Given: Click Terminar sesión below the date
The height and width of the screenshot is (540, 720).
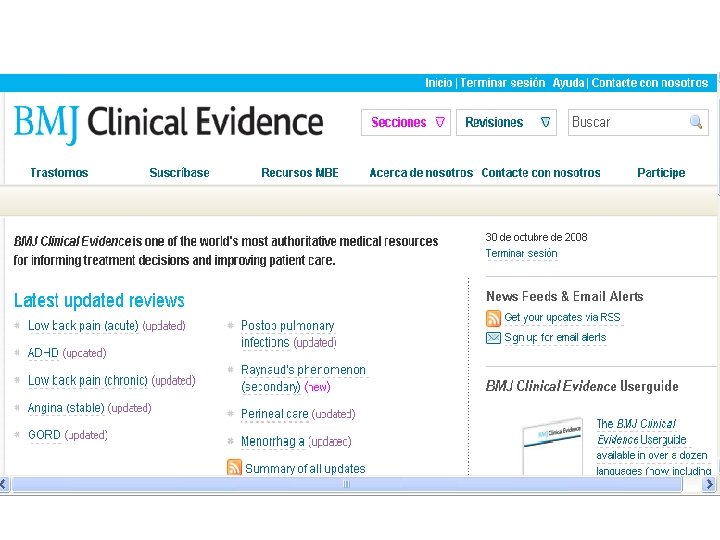Looking at the screenshot, I should point(522,253).
